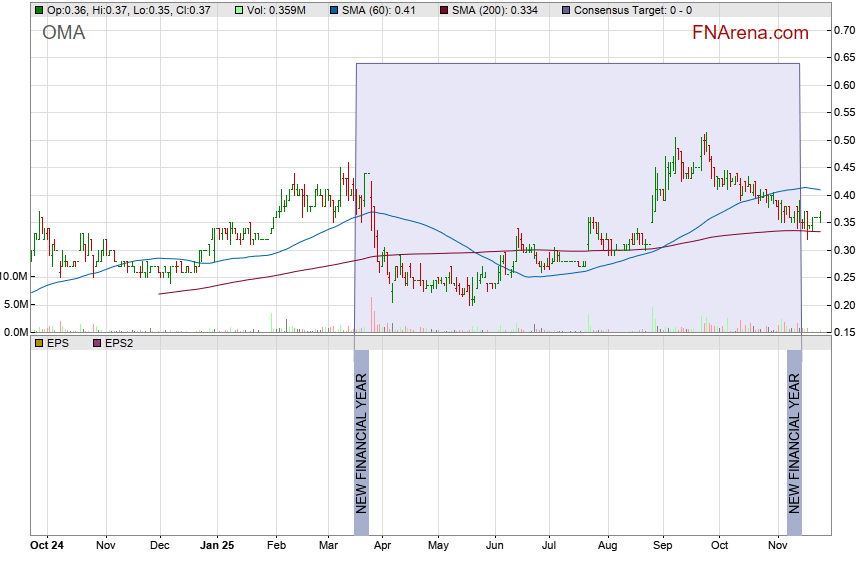Click the green OHLC price legend swatch
Image resolution: width=859 pixels, height=566 pixels.
coord(39,10)
